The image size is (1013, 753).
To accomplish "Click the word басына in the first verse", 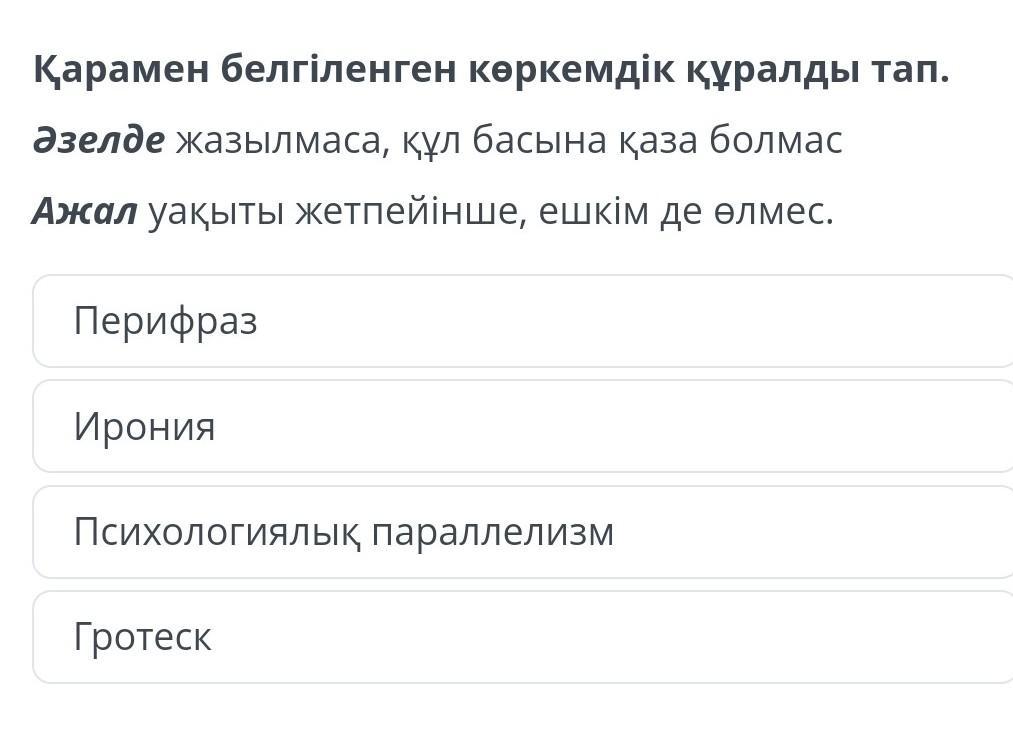I will [x=539, y=140].
